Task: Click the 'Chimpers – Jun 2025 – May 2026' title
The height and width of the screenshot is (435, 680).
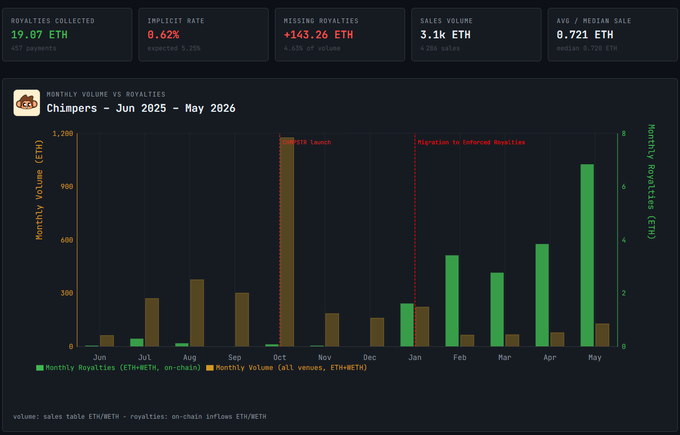Action: pyautogui.click(x=141, y=108)
